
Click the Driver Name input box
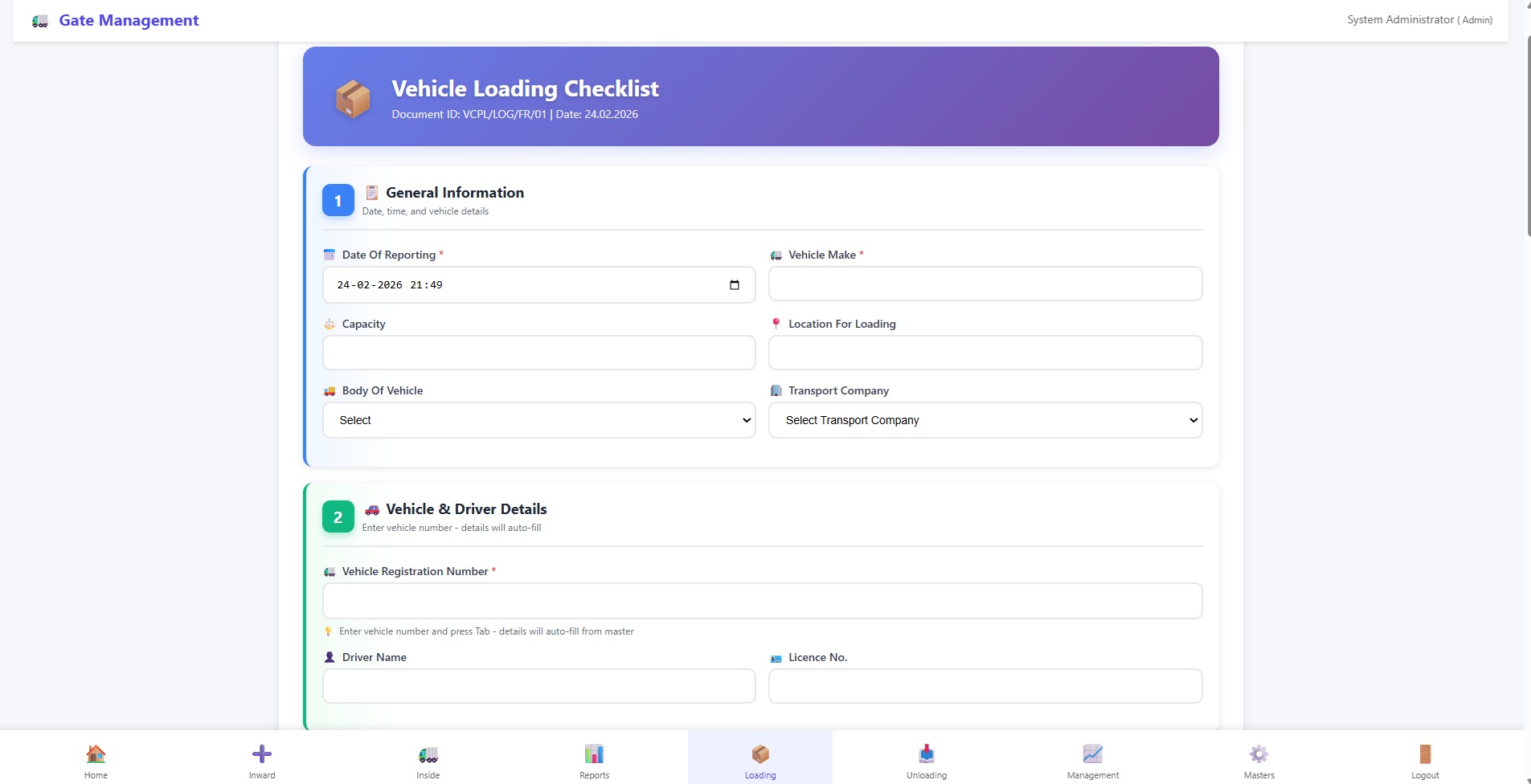pyautogui.click(x=538, y=686)
